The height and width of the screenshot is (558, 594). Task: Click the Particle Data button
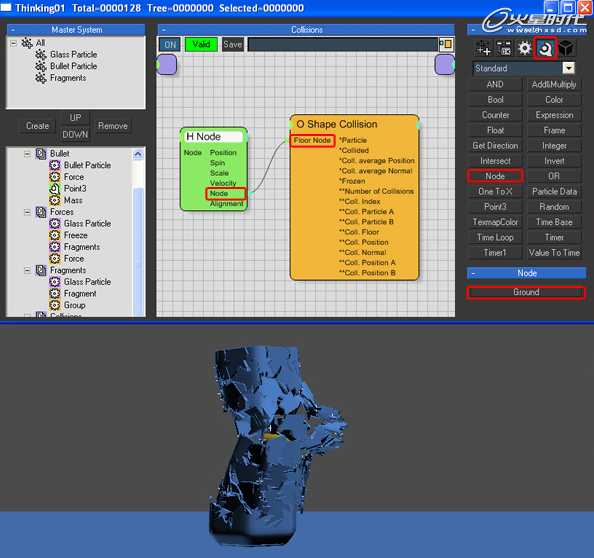pos(554,192)
